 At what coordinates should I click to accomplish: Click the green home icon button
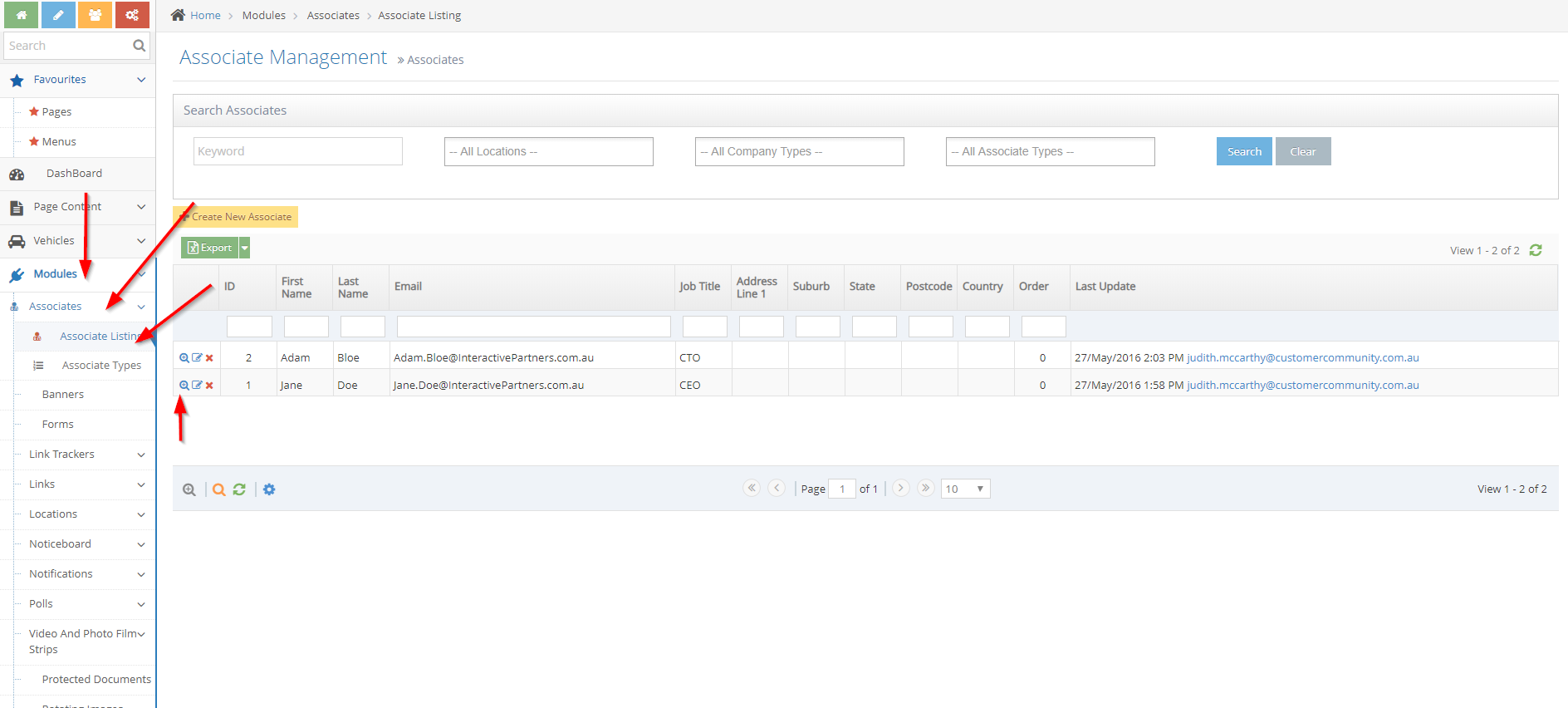tap(21, 15)
